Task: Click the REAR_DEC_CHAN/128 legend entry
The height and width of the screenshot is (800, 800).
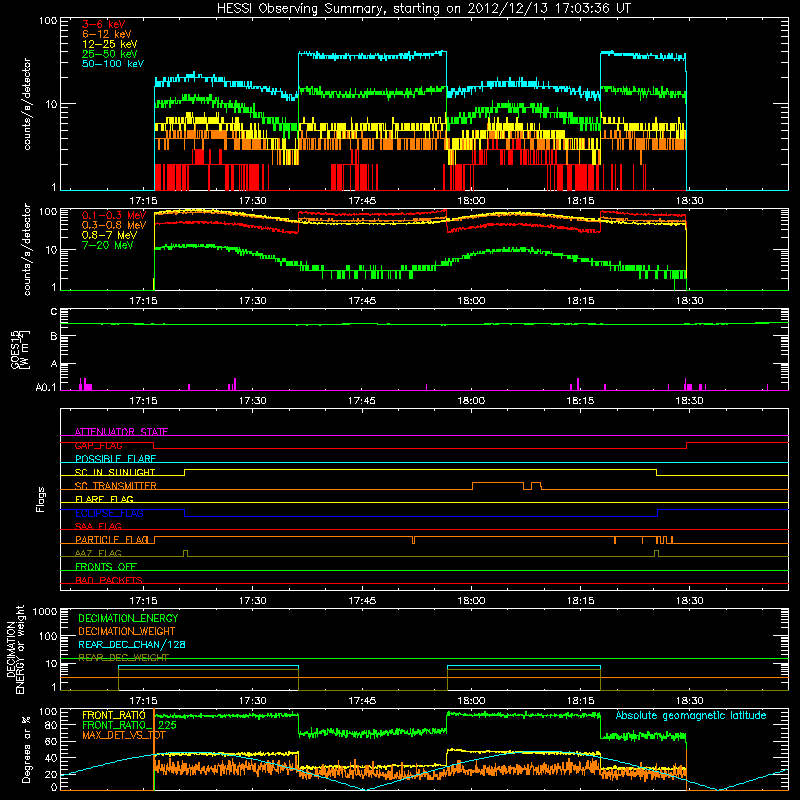Action: tap(132, 644)
